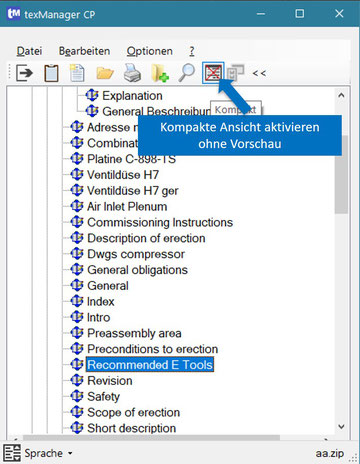Click the anchor icon beside Index
This screenshot has height=464, width=360.
pyautogui.click(x=77, y=301)
